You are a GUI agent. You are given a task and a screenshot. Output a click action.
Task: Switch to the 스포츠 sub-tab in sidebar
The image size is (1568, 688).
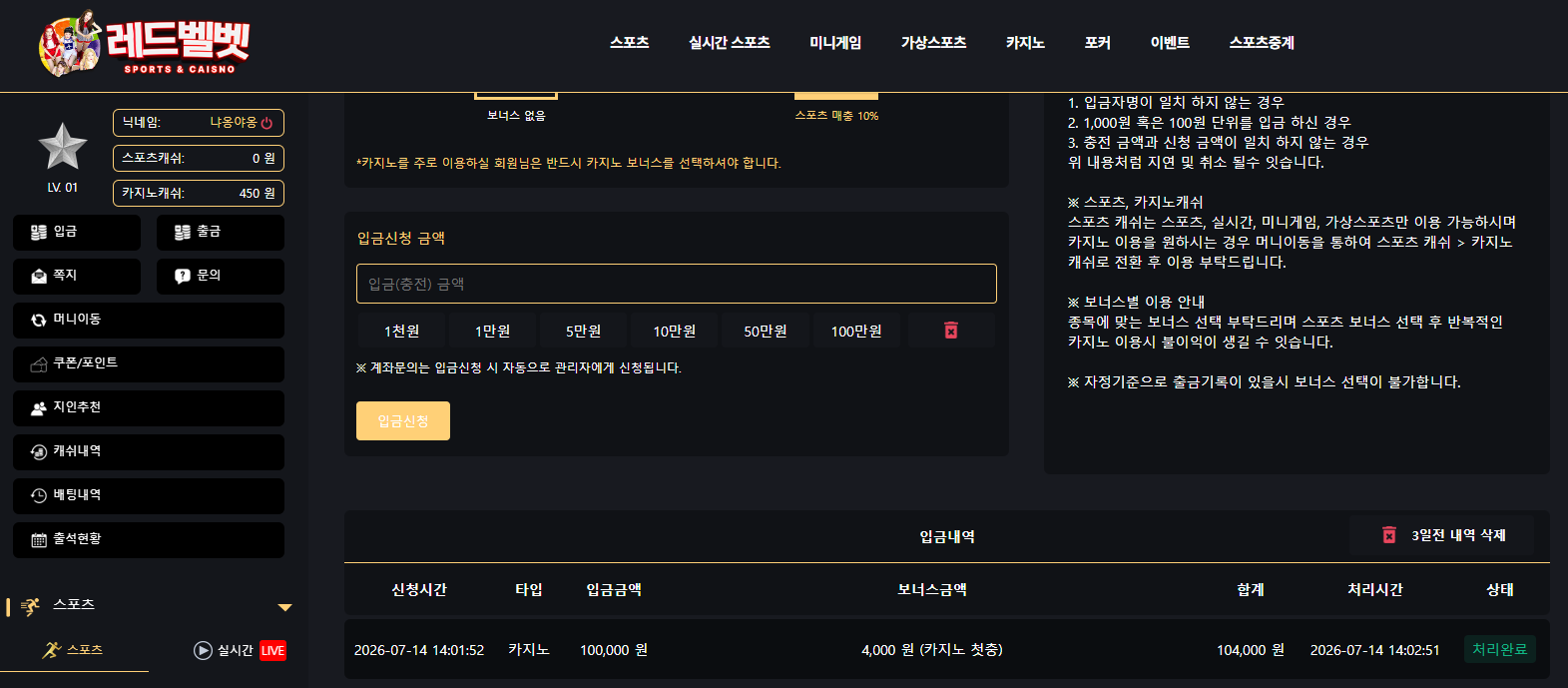tap(74, 650)
